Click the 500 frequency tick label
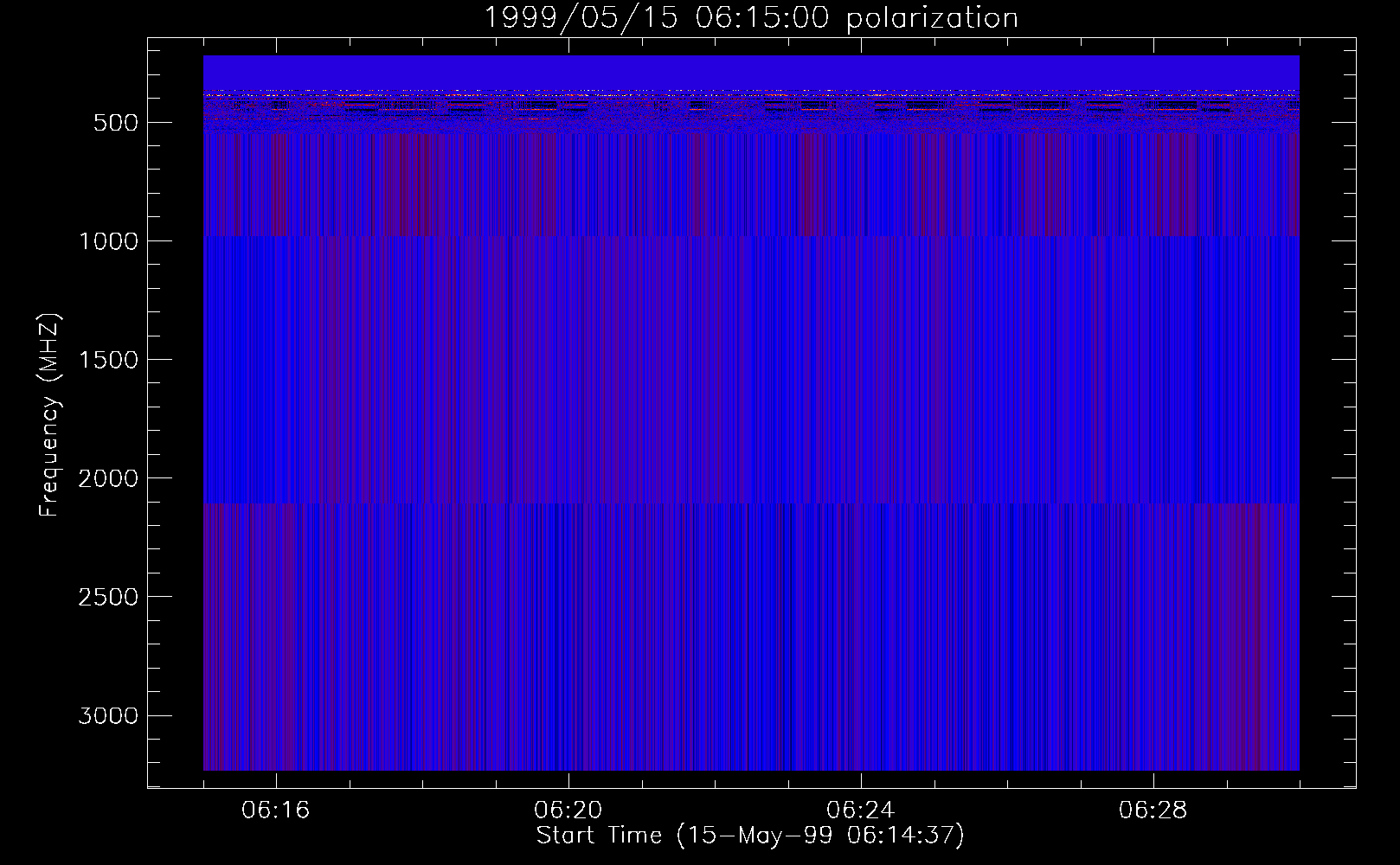The width and height of the screenshot is (1400, 865). [x=115, y=123]
